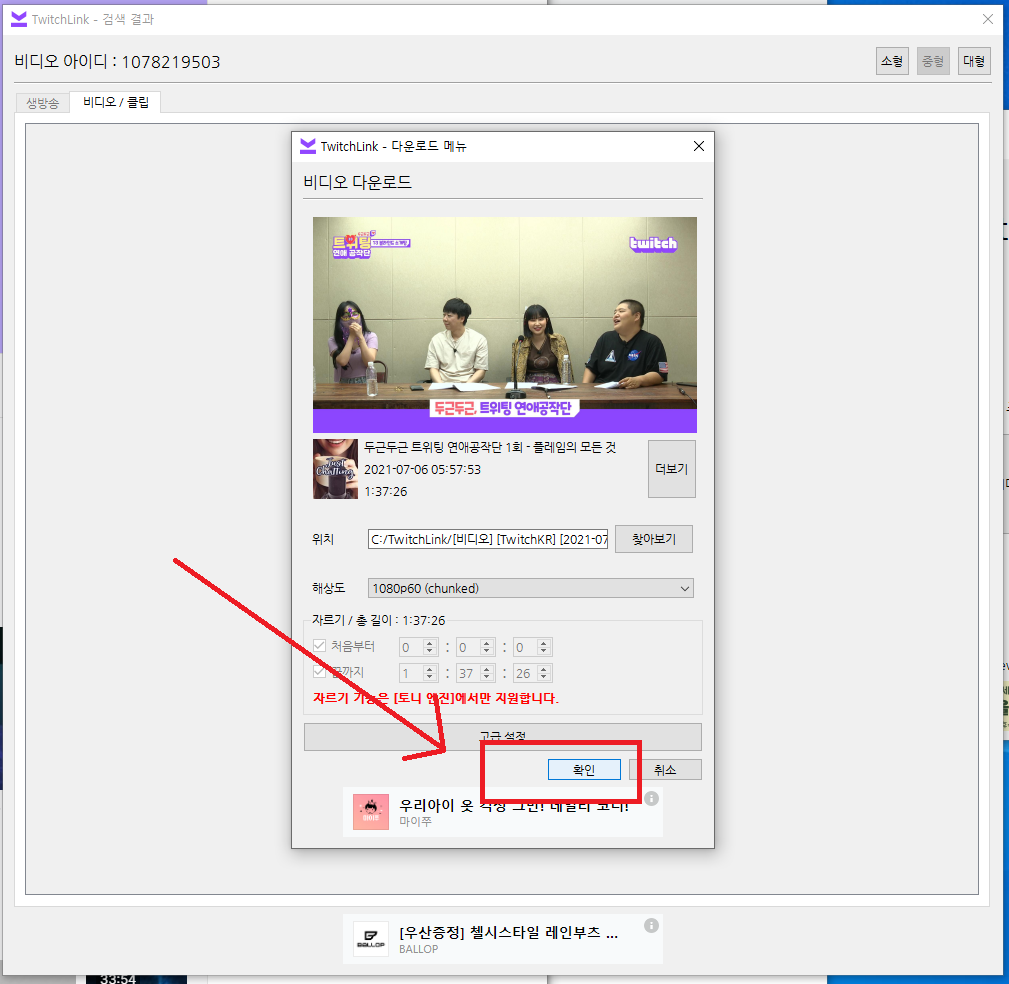Click the 비디오 다운로드 heading

click(x=357, y=182)
